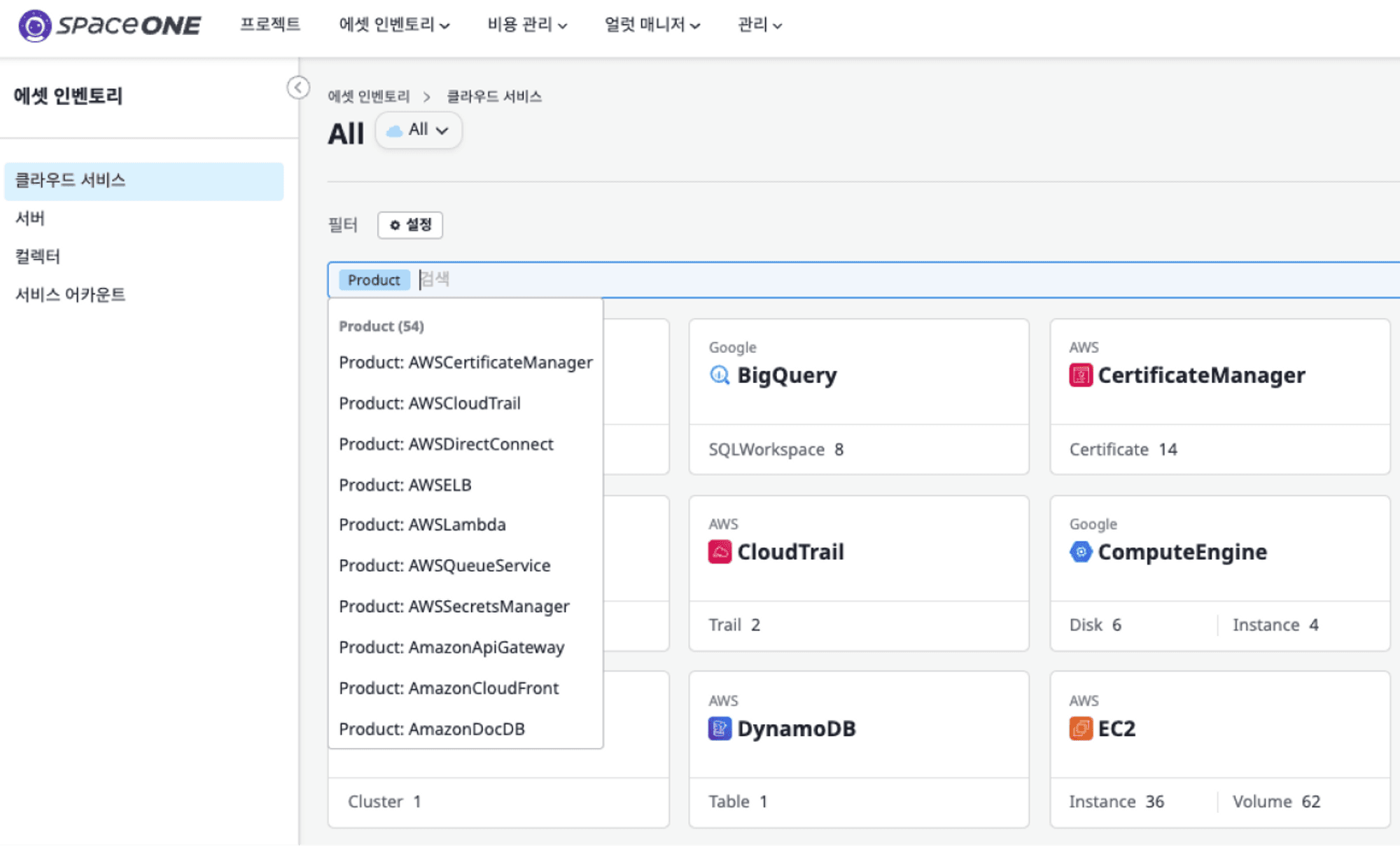This screenshot has width=1400, height=846.
Task: Choose Product: AmazonApiGateway suggestion
Action: (x=465, y=647)
